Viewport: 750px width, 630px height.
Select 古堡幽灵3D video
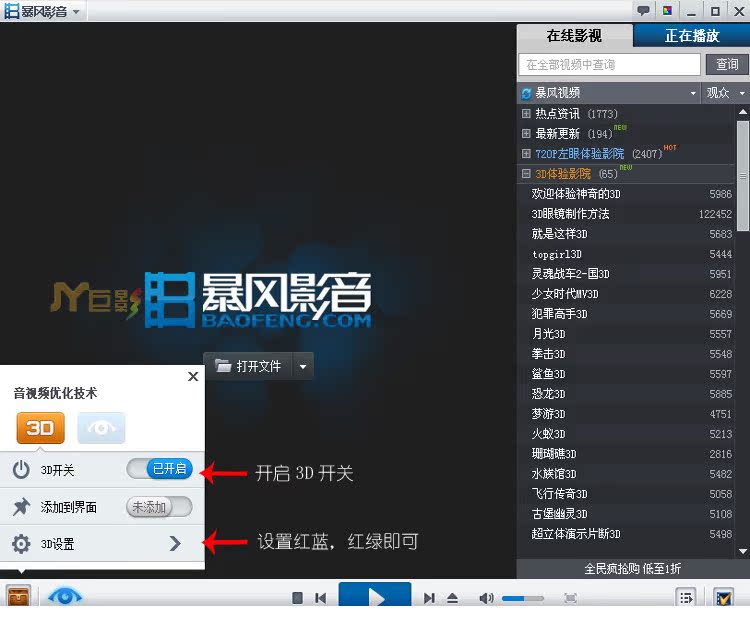tap(626, 514)
